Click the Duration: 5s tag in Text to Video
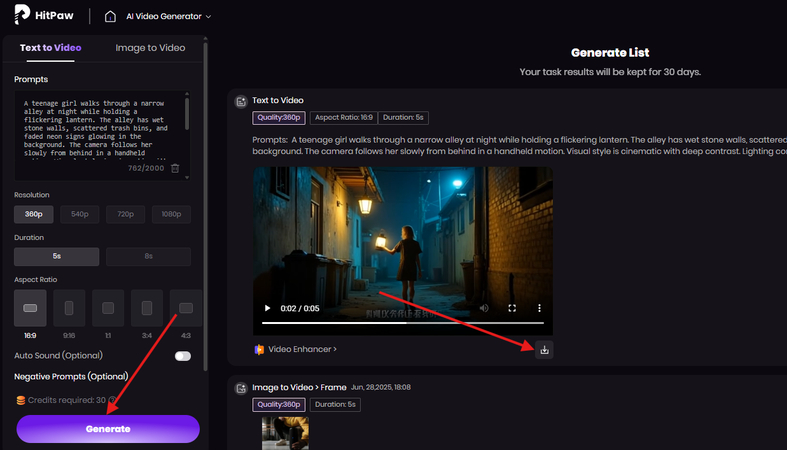This screenshot has width=787, height=450. pos(403,117)
